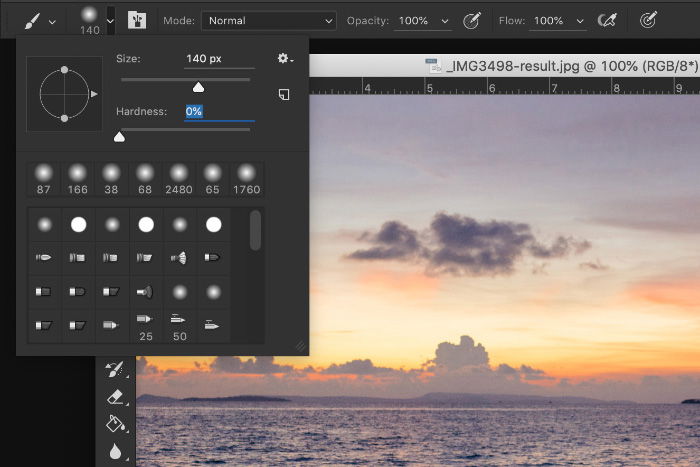Expand the Flow value dropdown arrow
This screenshot has width=700, height=467.
coord(580,21)
